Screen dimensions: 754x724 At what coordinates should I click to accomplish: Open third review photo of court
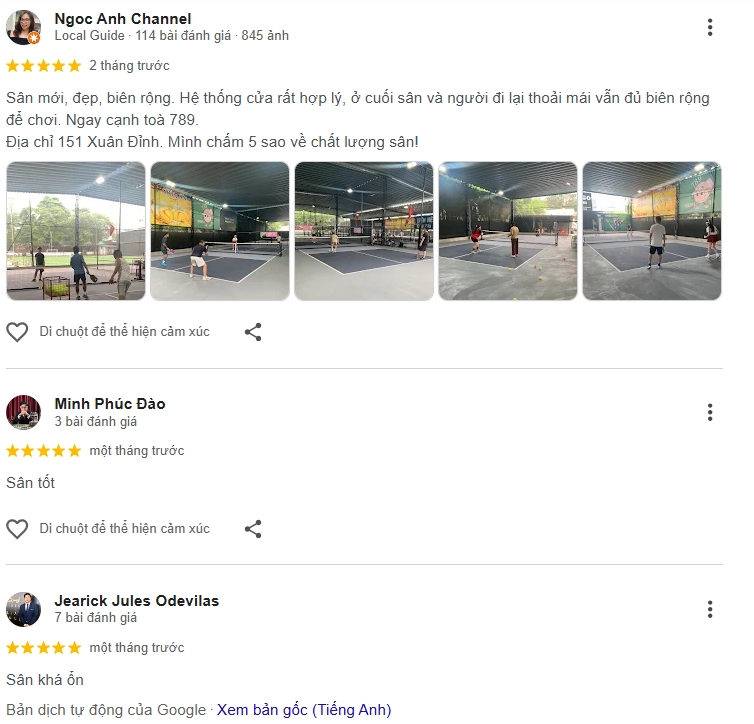364,231
